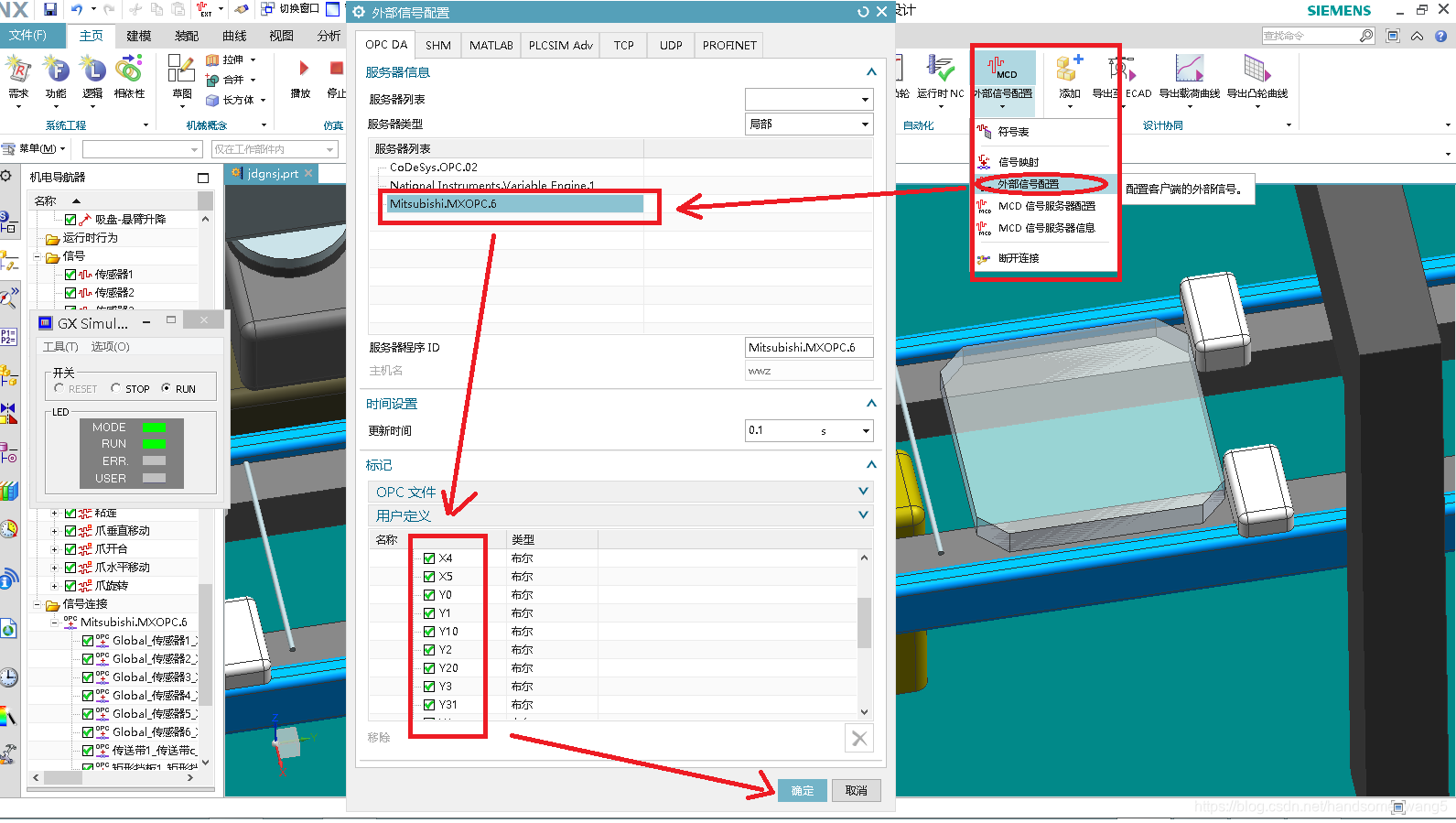Switch to the PROFINET tab

coord(729,45)
